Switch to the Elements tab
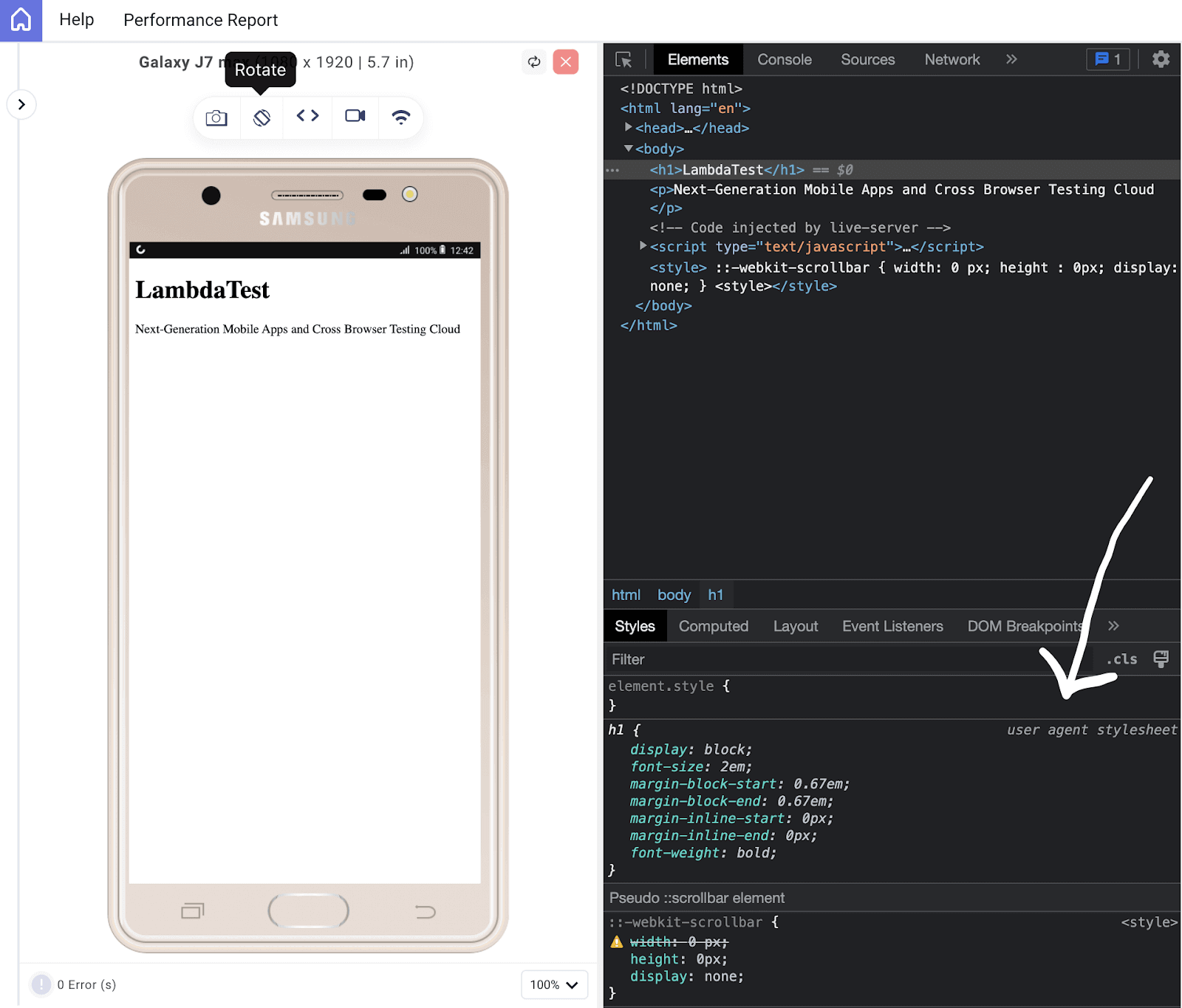This screenshot has height=1008, width=1182. (x=698, y=59)
